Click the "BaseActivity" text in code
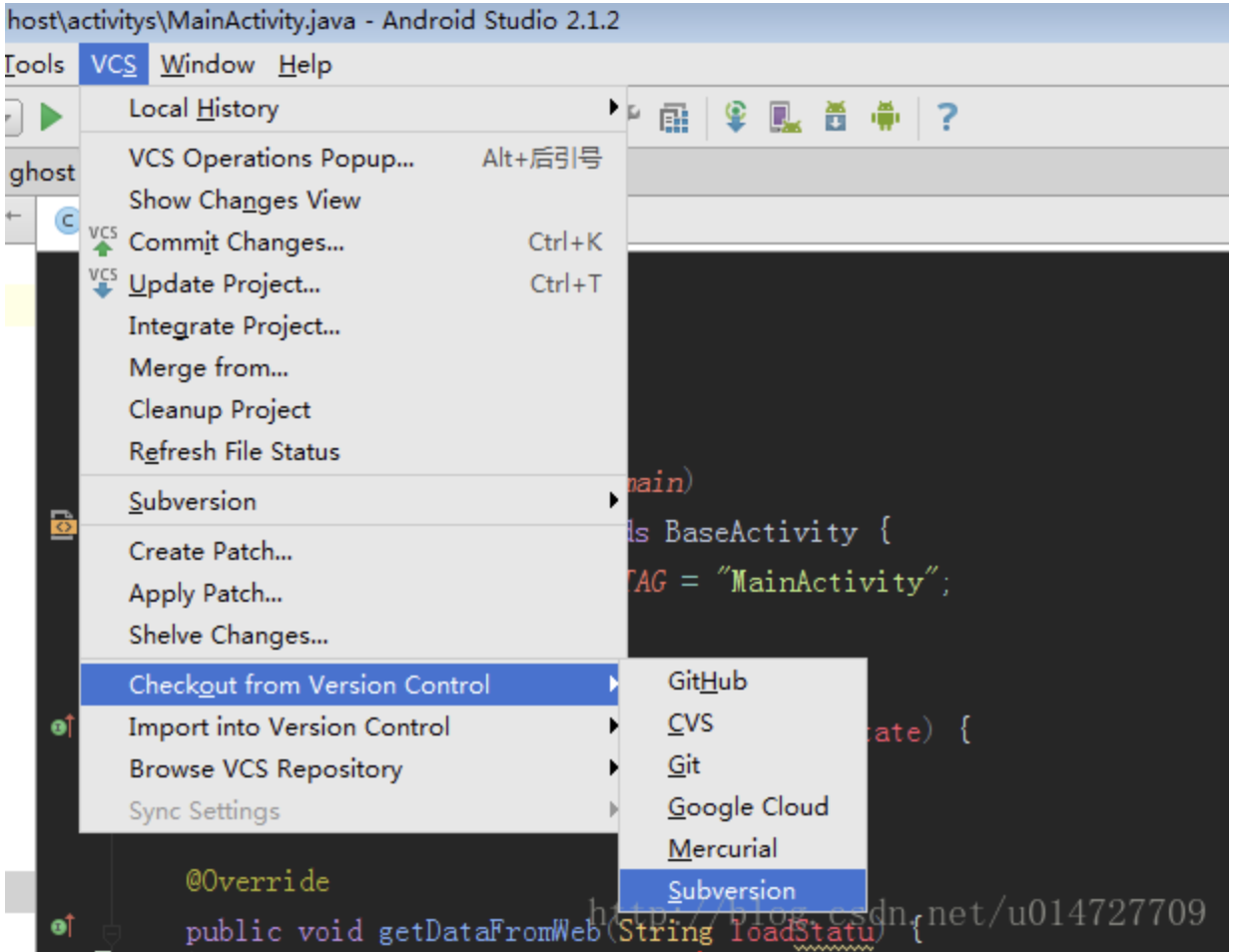 pyautogui.click(x=761, y=531)
